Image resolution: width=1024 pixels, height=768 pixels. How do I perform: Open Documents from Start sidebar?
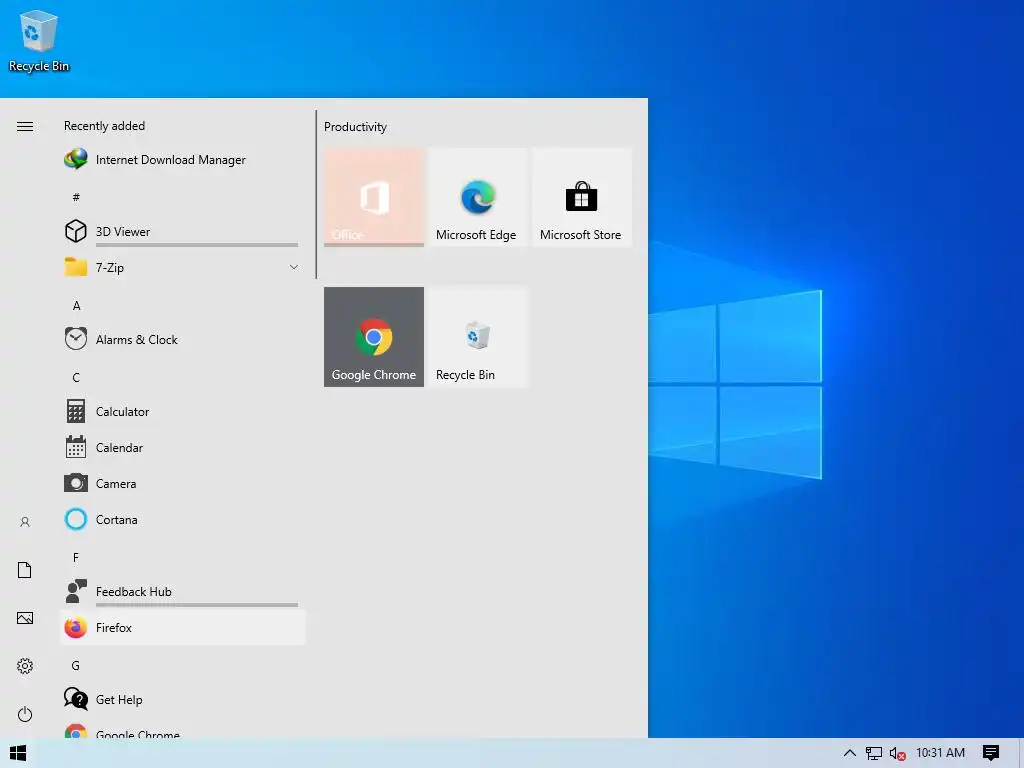point(25,570)
